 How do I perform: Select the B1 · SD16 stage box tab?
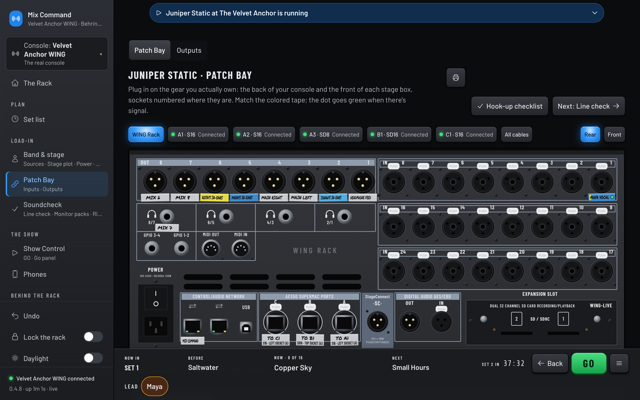399,134
